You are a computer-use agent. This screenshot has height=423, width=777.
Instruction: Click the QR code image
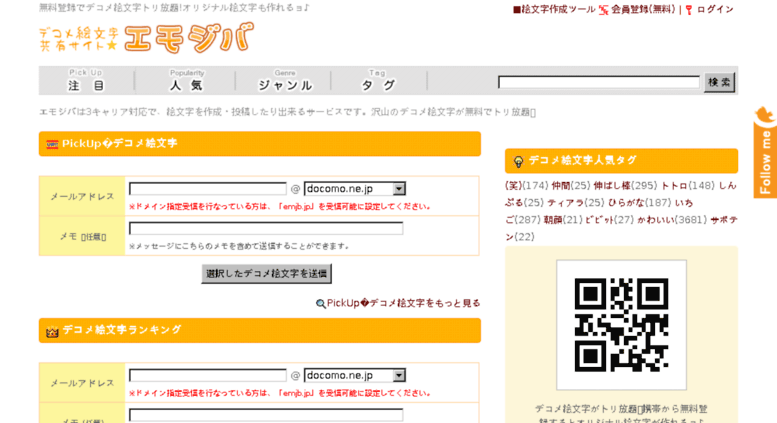(621, 325)
